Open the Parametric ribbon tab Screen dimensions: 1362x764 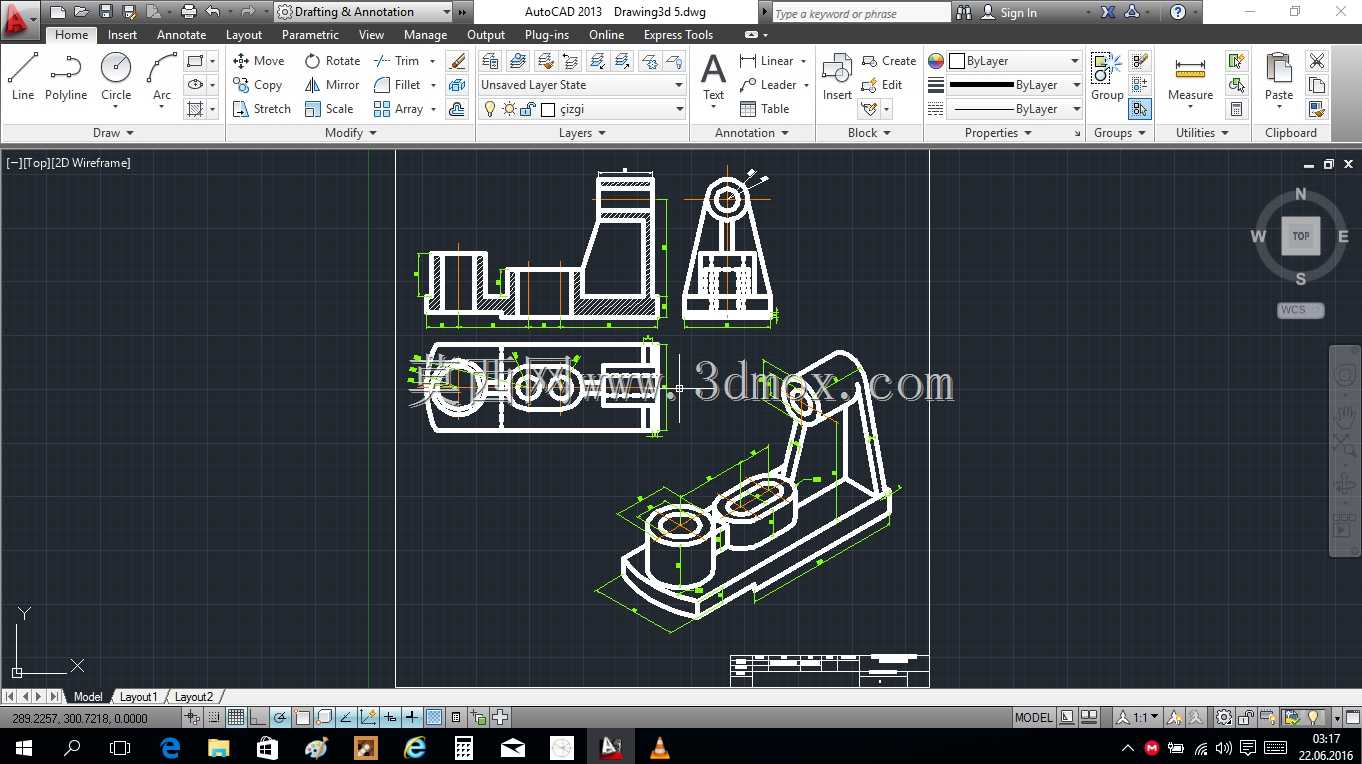coord(310,34)
